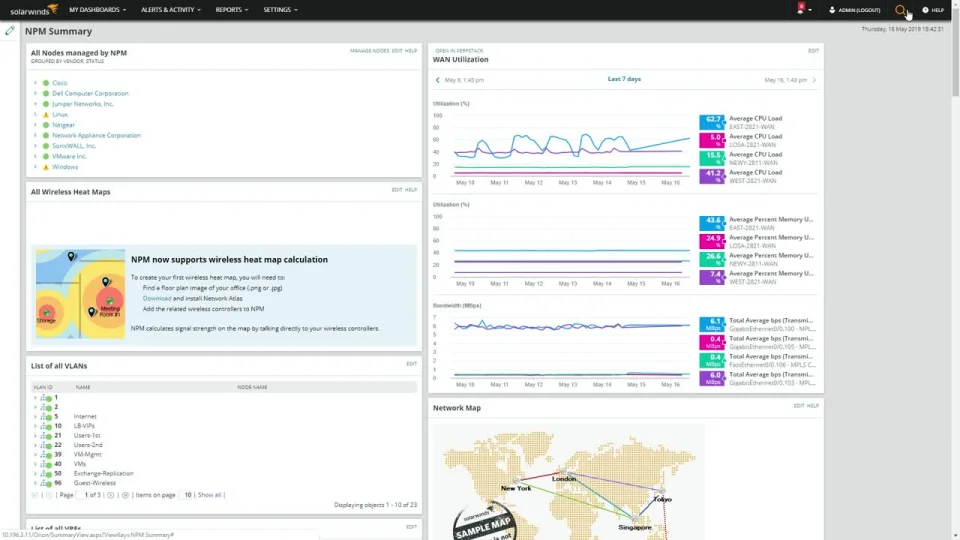Click the VLAN ID column header
This screenshot has width=960, height=540.
click(x=43, y=388)
